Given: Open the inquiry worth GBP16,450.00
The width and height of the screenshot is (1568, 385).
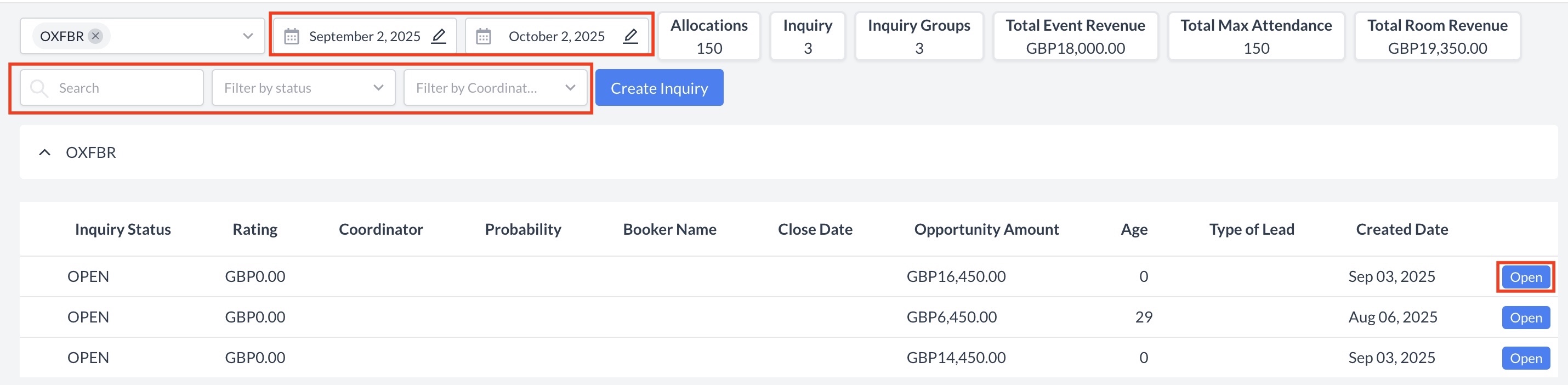Looking at the screenshot, I should click(x=1525, y=277).
